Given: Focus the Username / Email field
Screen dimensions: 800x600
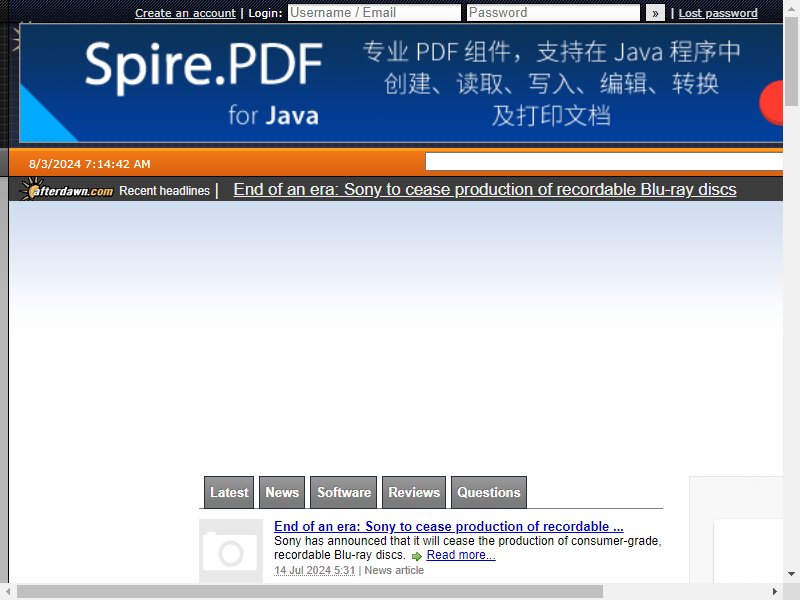Looking at the screenshot, I should (x=374, y=13).
